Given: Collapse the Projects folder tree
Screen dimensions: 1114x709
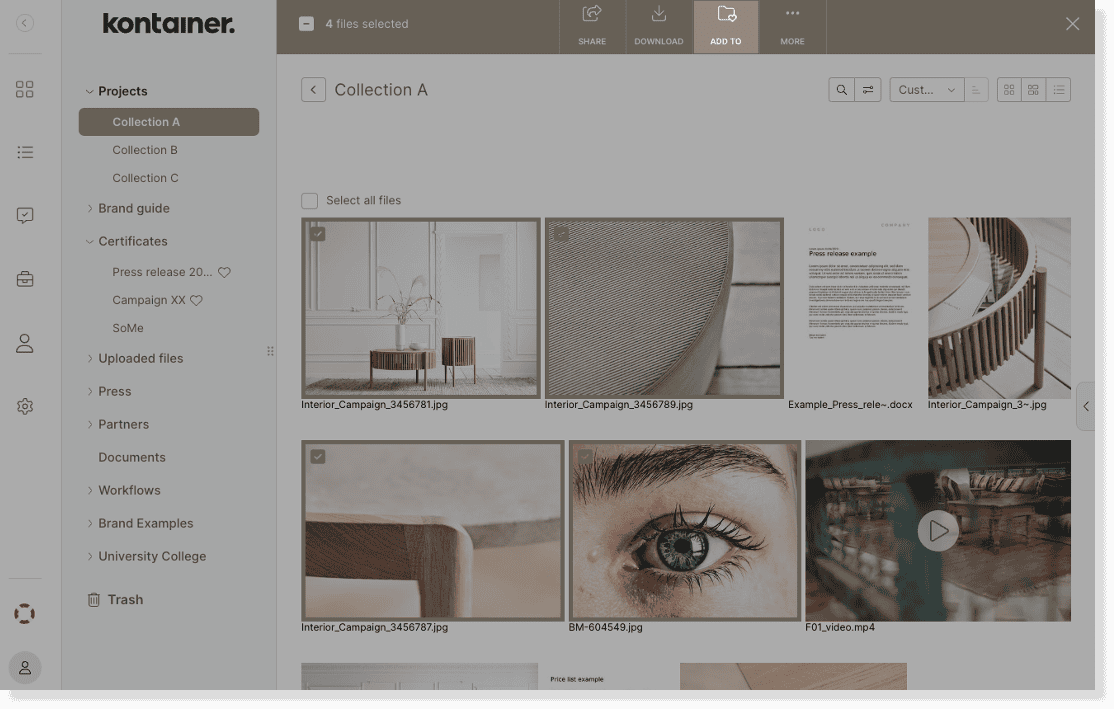Looking at the screenshot, I should point(90,92).
